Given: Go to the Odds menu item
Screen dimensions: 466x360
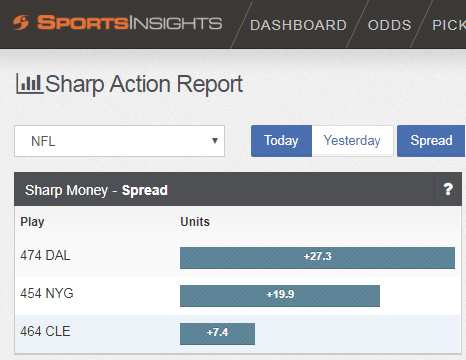Looking at the screenshot, I should coord(389,25).
